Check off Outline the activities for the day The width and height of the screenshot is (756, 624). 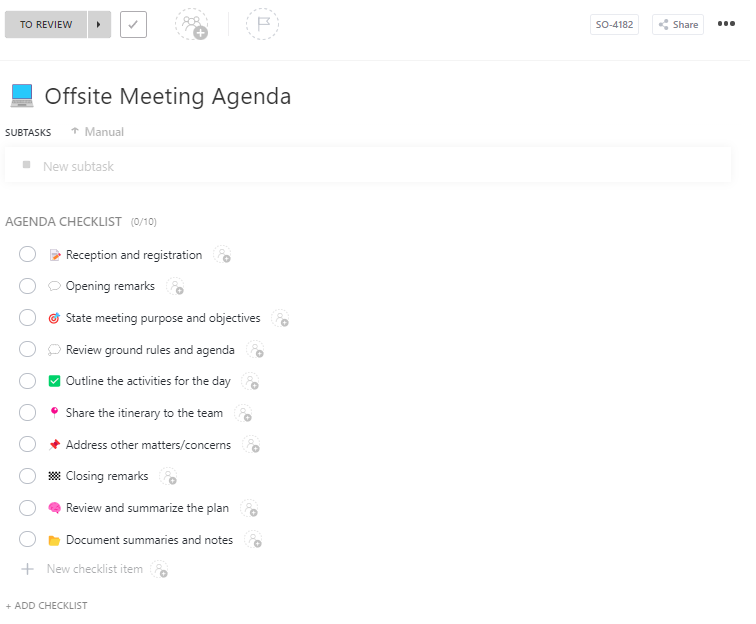pyautogui.click(x=27, y=381)
